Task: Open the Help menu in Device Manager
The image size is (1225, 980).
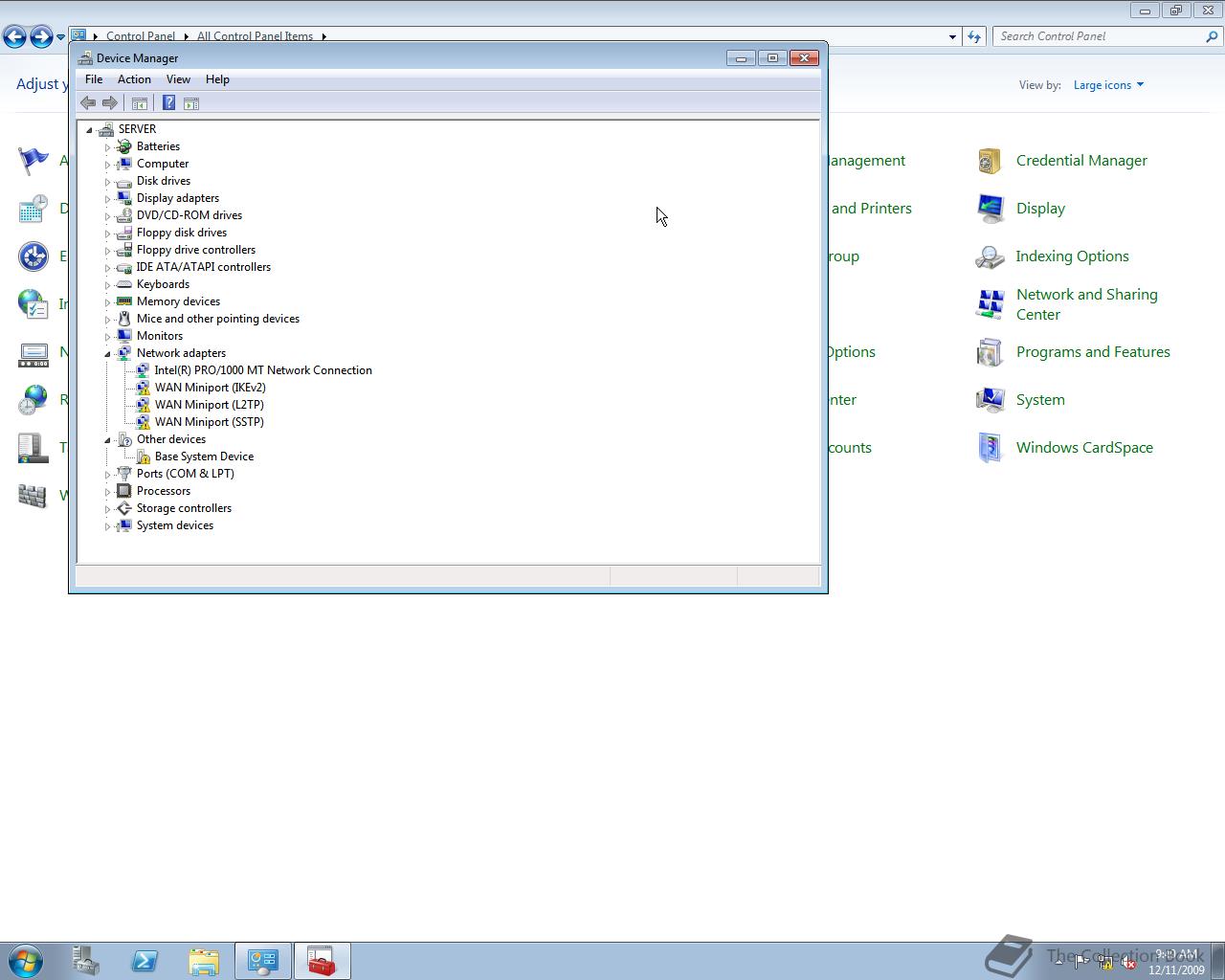Action: point(217,79)
